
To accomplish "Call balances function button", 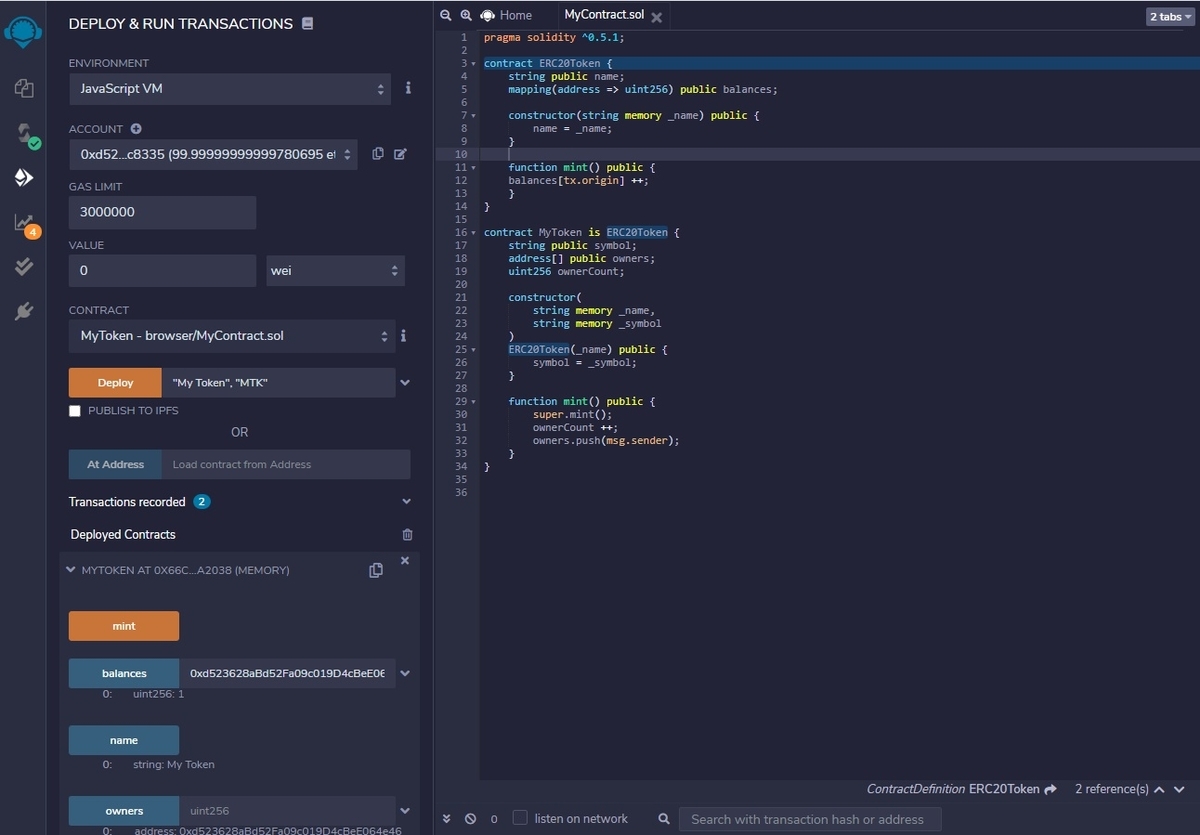I will point(124,673).
